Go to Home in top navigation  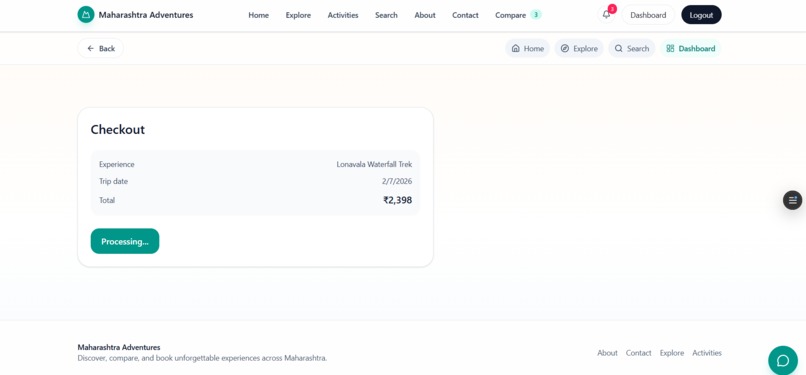click(x=259, y=15)
